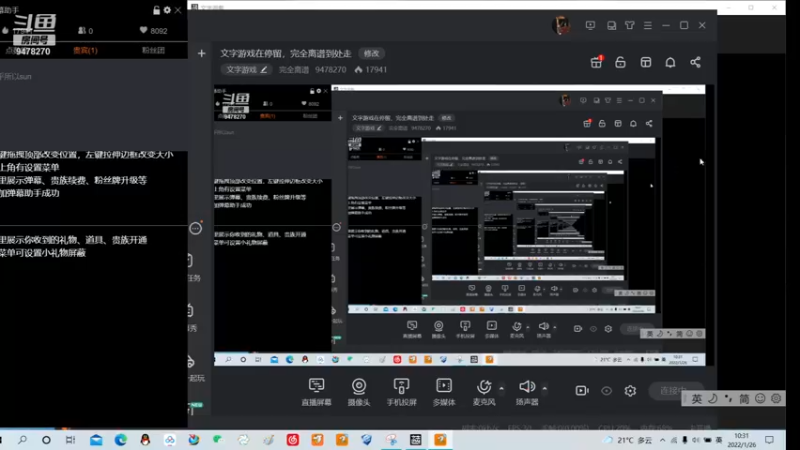Add a 多媒体 multimedia source
The width and height of the screenshot is (800, 450).
444,392
